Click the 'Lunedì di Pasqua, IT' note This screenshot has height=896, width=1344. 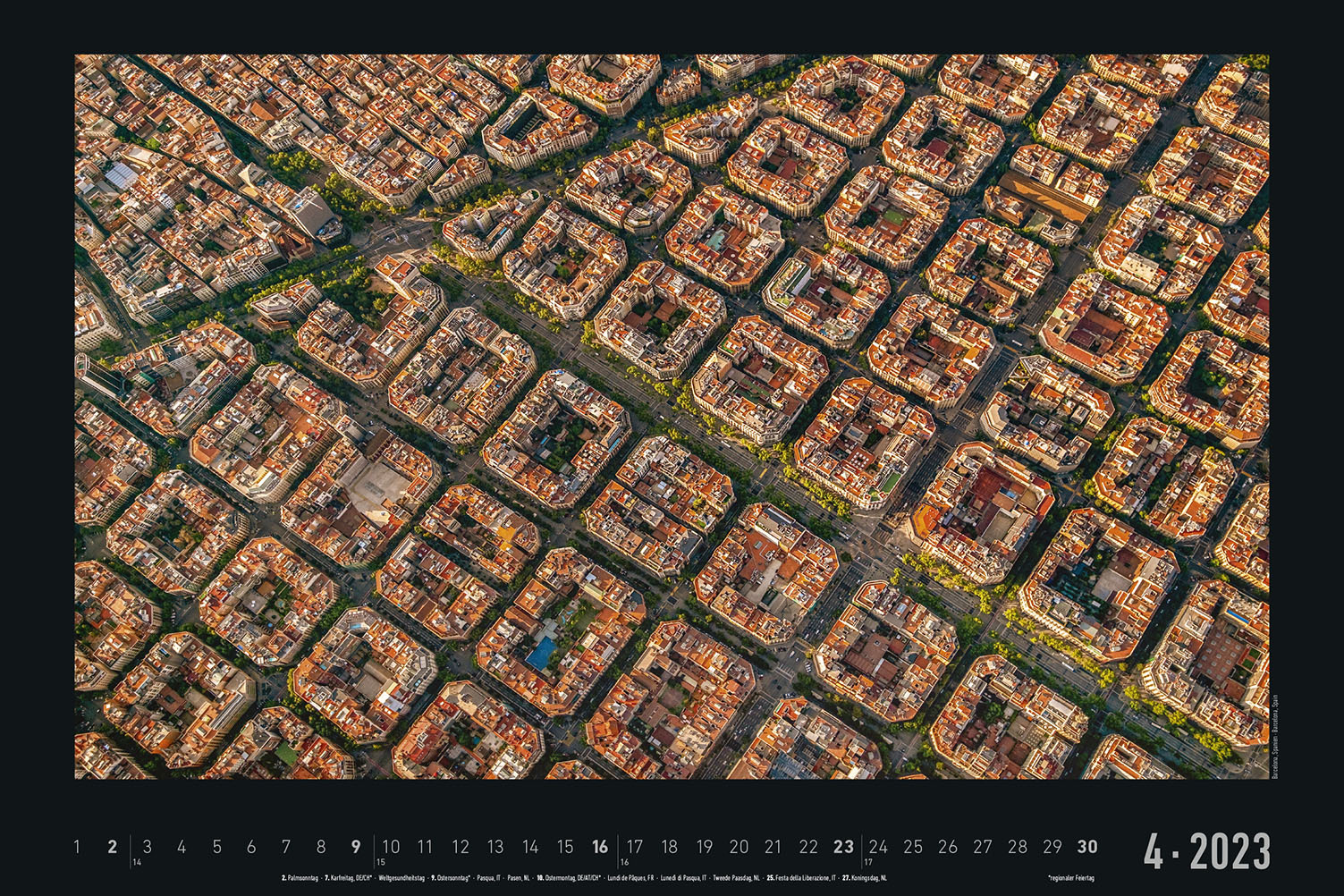683,878
